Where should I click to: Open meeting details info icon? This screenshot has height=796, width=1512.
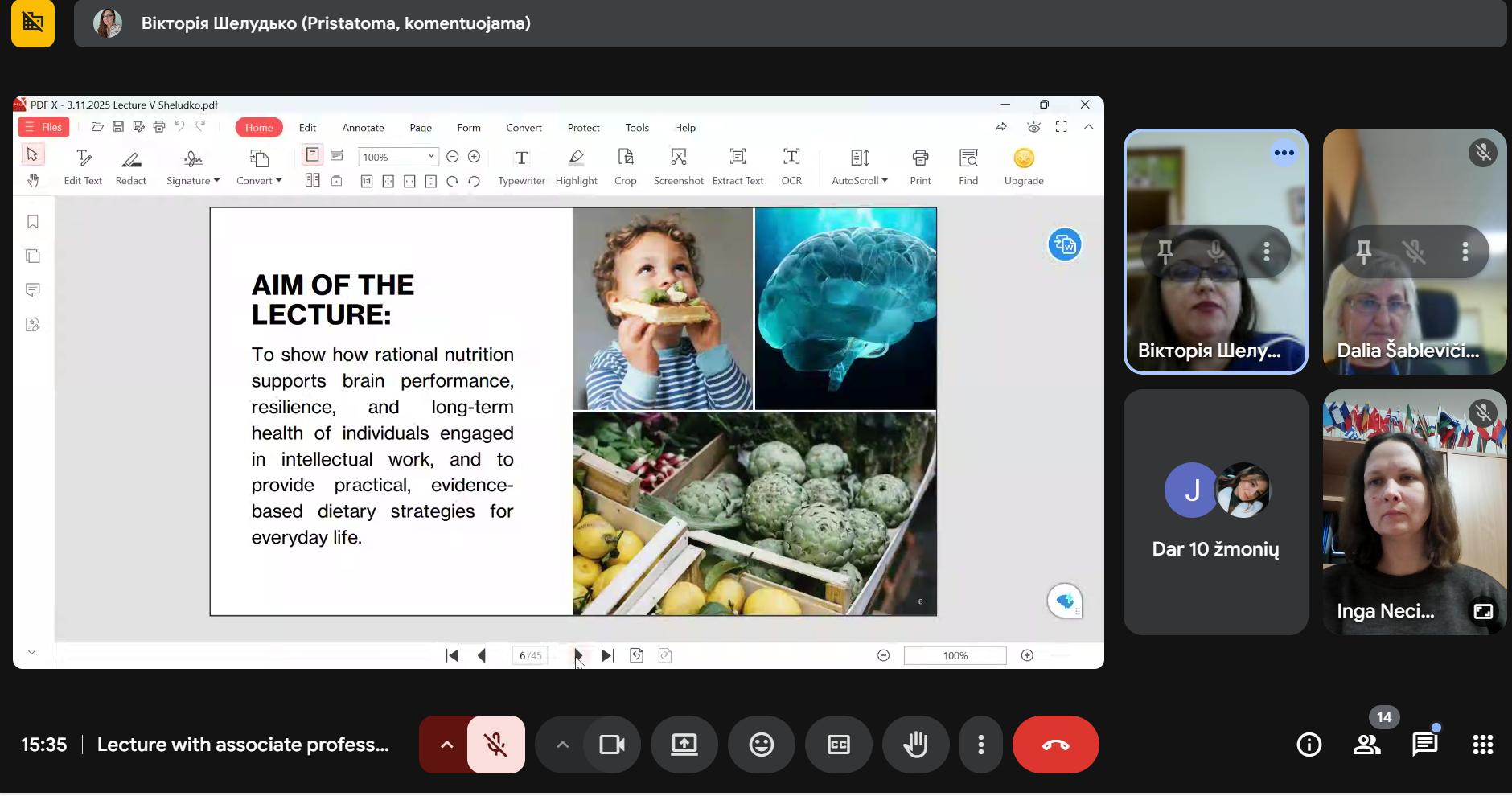point(1309,745)
